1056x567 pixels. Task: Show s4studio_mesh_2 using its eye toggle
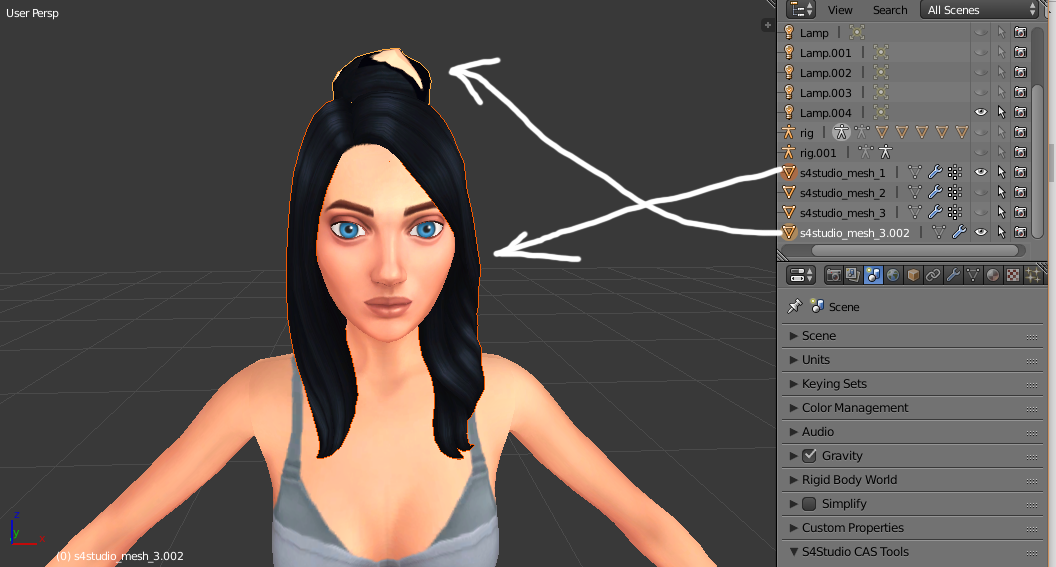(981, 193)
